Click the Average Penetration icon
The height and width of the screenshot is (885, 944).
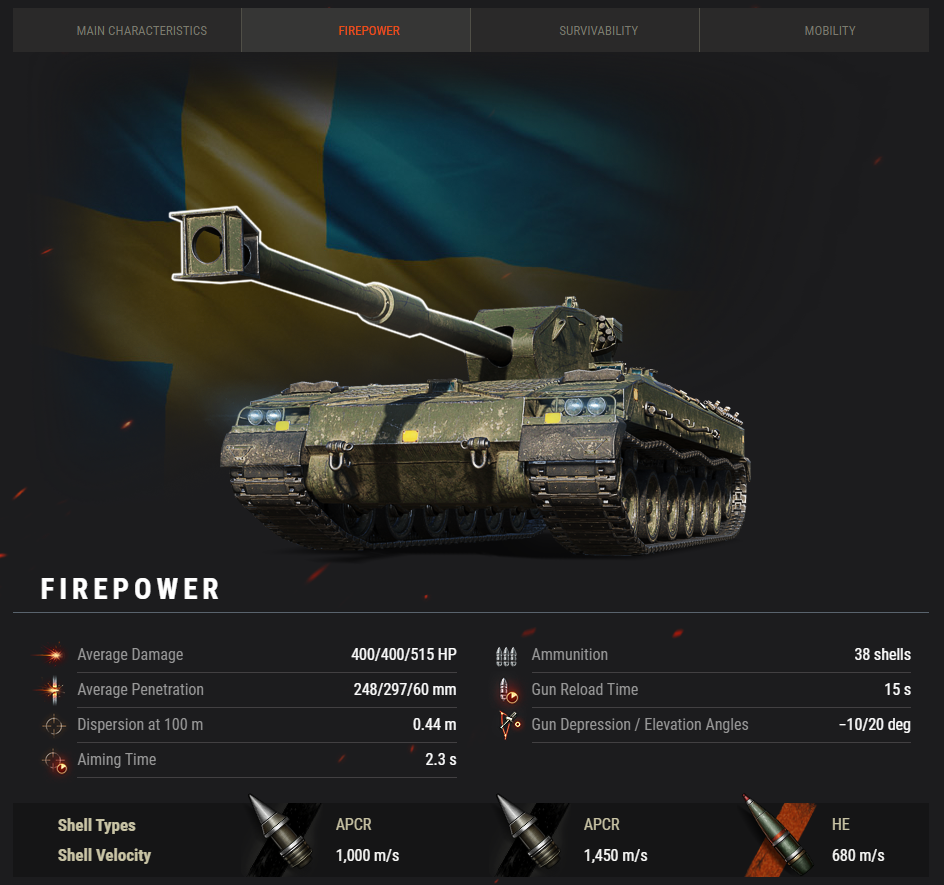tap(53, 689)
